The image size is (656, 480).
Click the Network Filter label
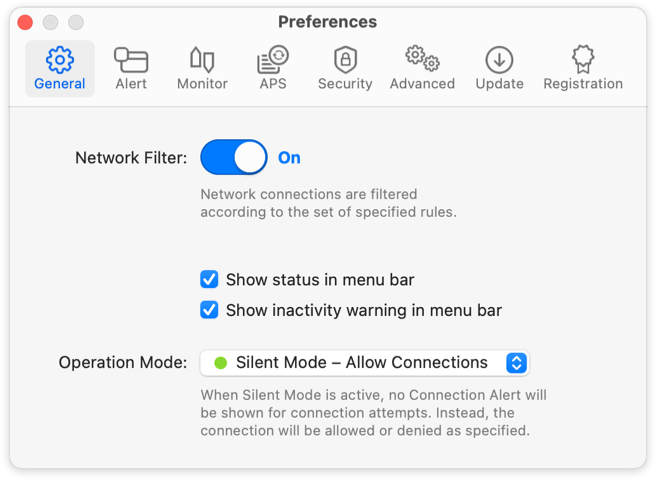(131, 158)
